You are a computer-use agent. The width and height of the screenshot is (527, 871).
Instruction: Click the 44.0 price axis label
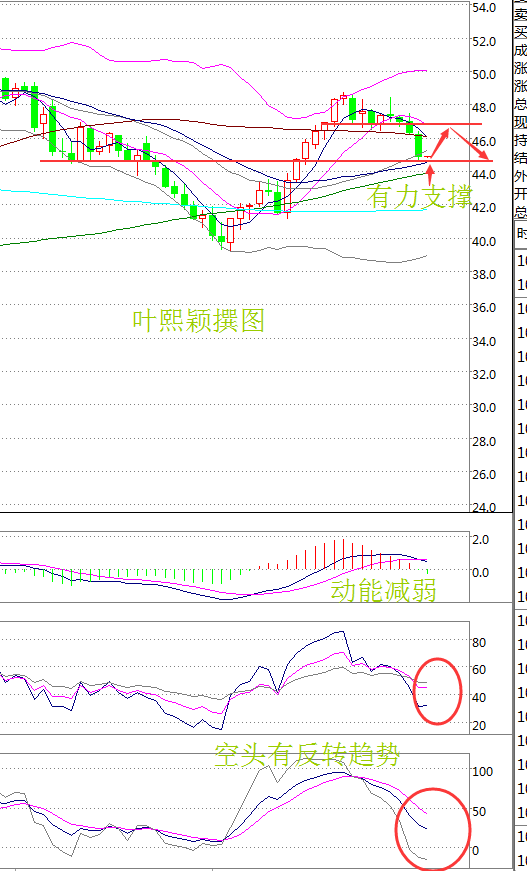point(484,174)
